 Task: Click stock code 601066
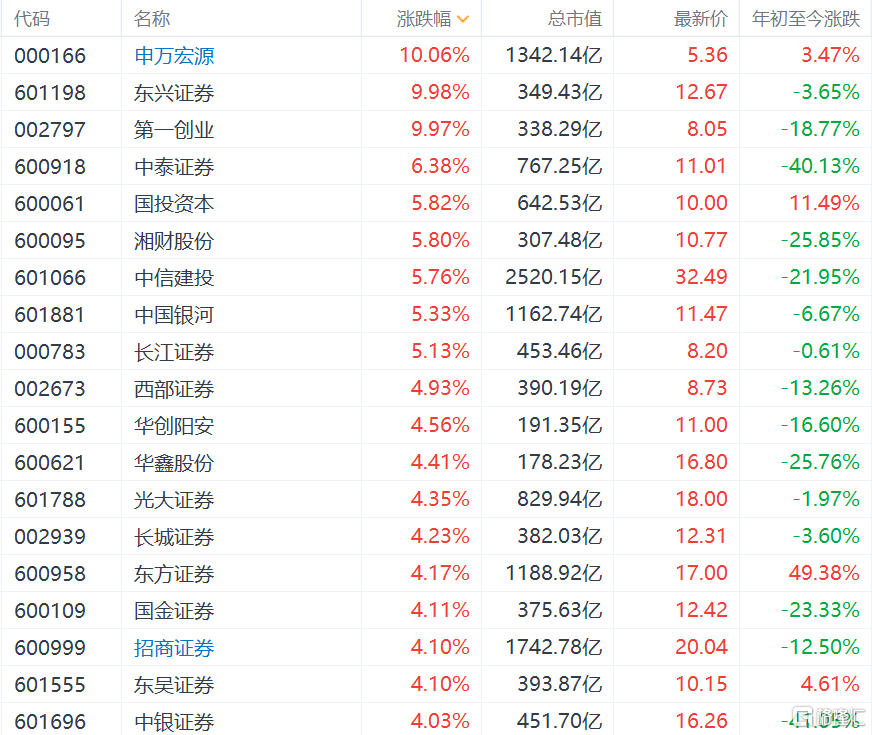click(x=50, y=277)
